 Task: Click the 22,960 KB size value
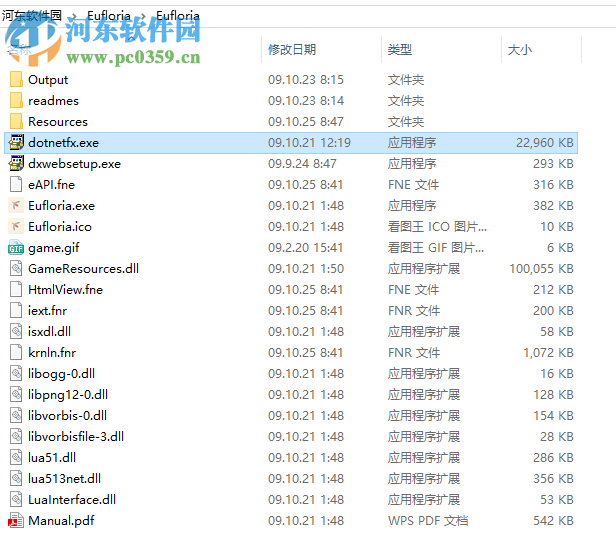[x=544, y=143]
